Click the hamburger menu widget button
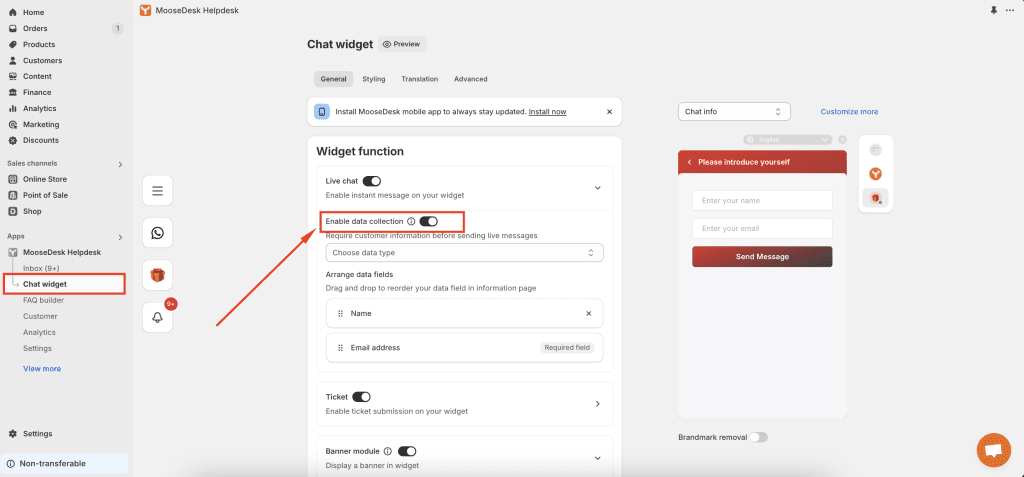 tap(157, 191)
